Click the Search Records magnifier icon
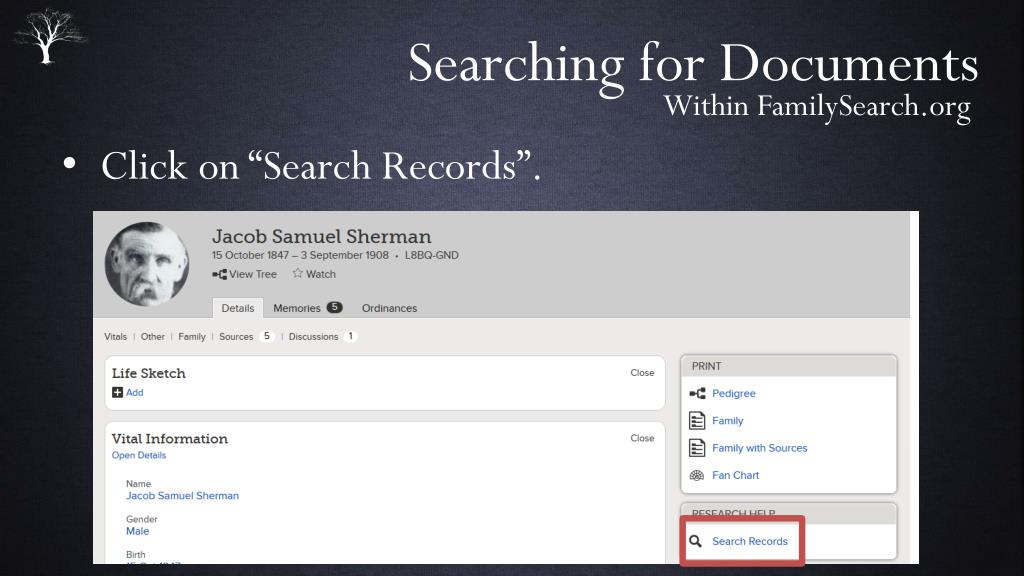1024x576 pixels. click(x=696, y=541)
